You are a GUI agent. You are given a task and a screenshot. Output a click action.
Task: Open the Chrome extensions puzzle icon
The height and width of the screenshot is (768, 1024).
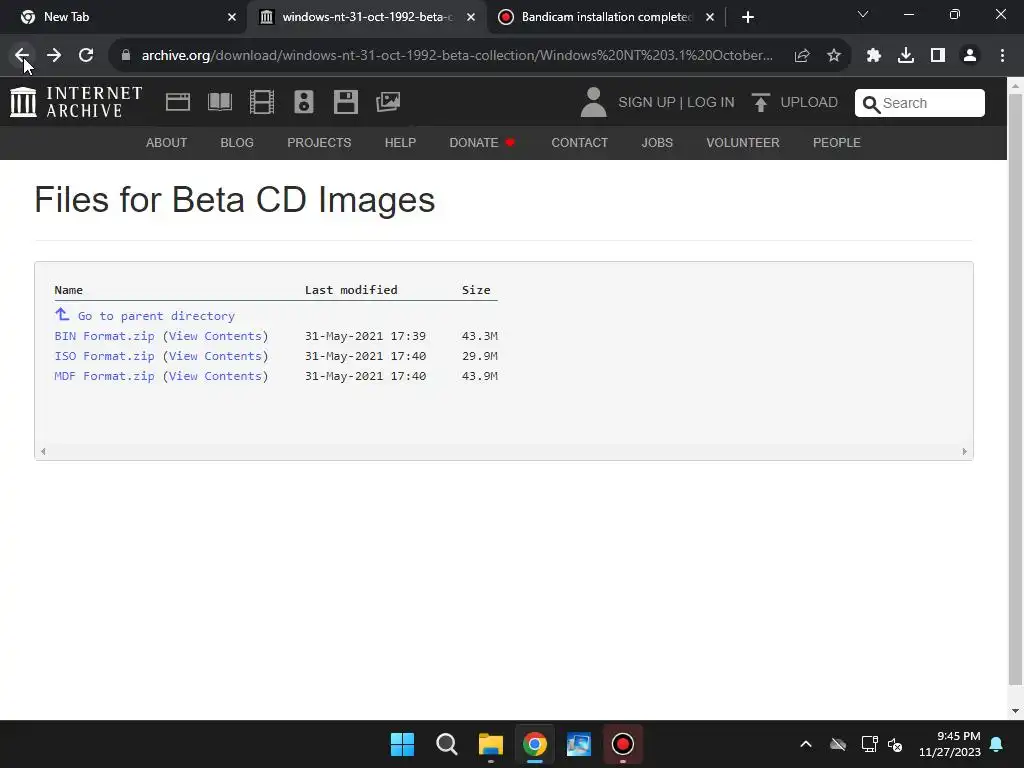tap(874, 56)
